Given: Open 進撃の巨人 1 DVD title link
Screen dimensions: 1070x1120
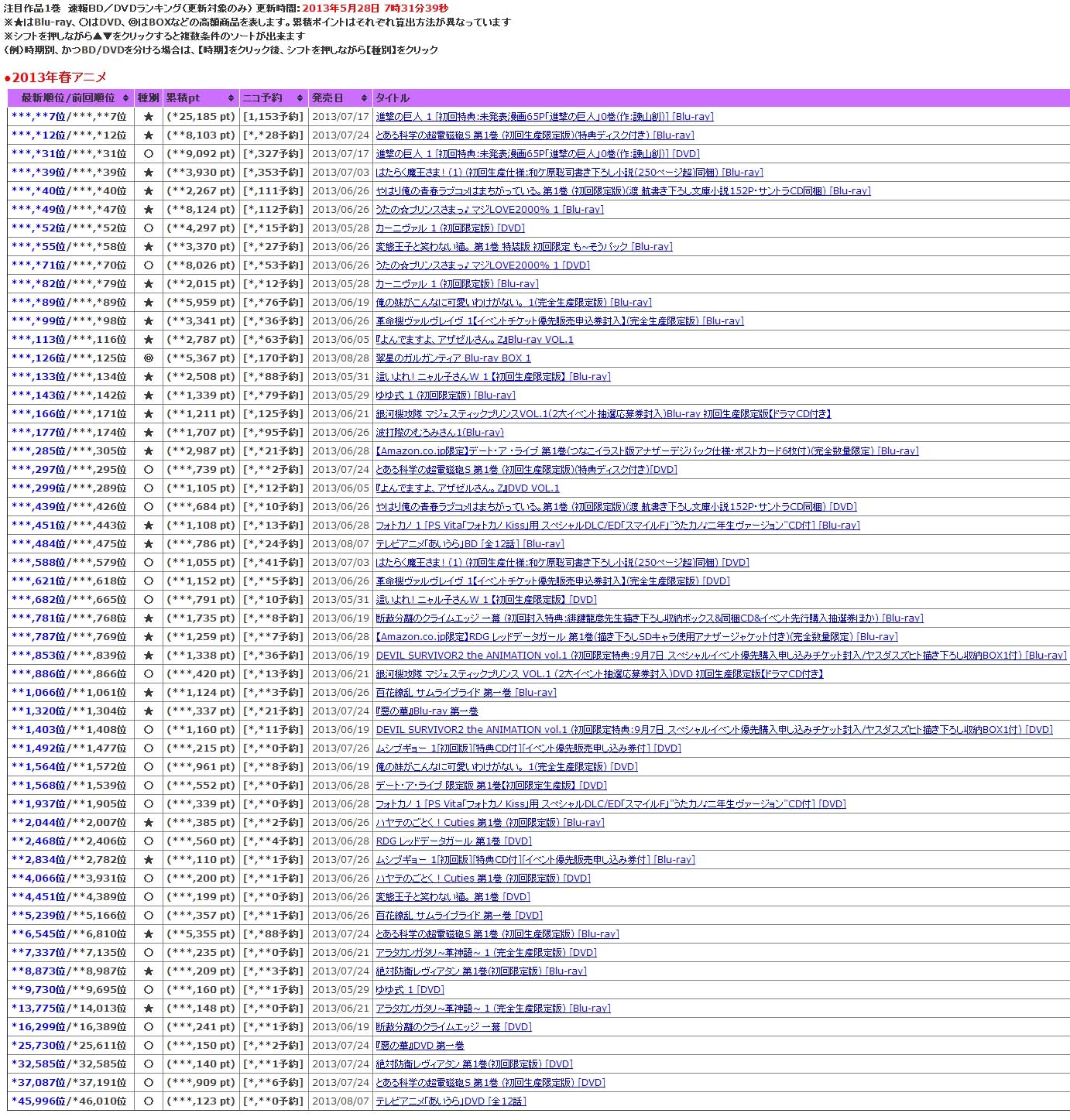Looking at the screenshot, I should coord(537,154).
